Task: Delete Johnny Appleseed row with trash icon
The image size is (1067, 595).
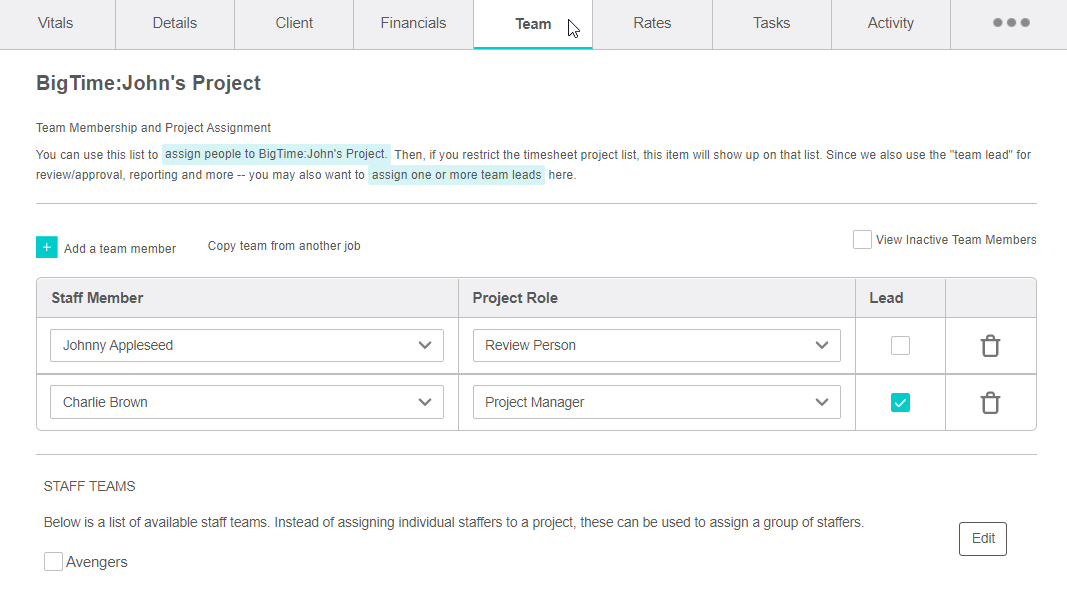Action: coord(990,346)
